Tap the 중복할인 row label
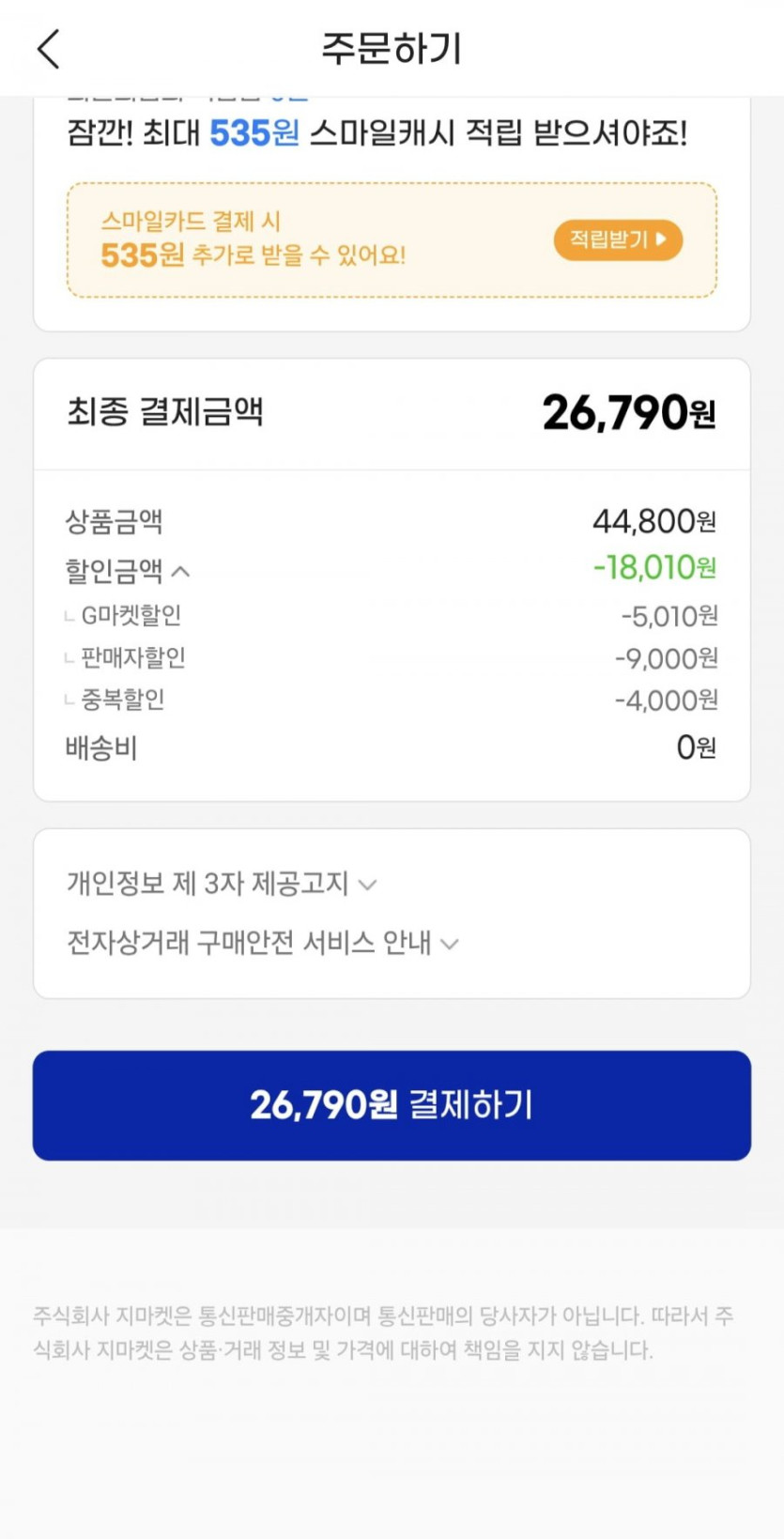Screen dimensions: 784x1539 click(123, 700)
